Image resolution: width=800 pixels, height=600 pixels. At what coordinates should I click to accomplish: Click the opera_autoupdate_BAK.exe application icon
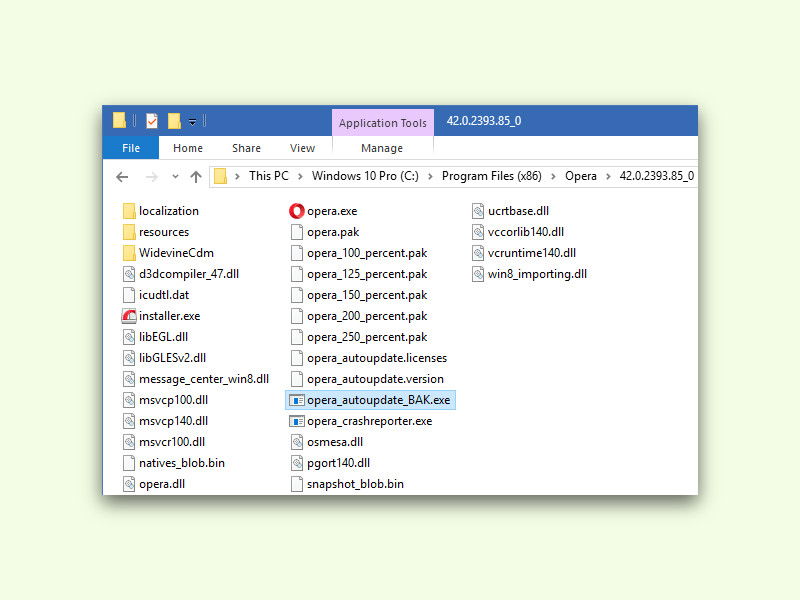[x=297, y=401]
